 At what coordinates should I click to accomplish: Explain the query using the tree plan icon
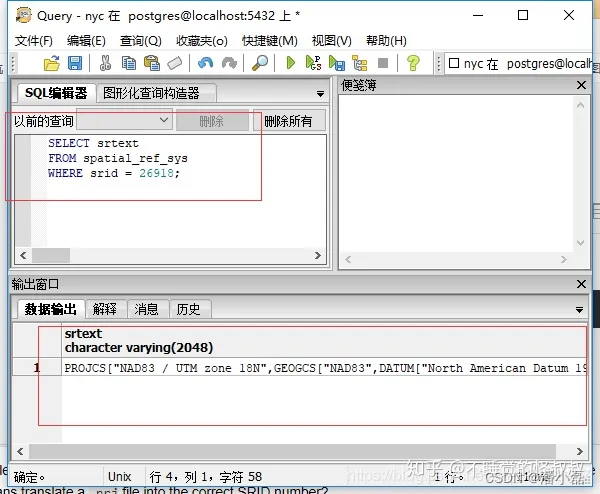tap(360, 64)
